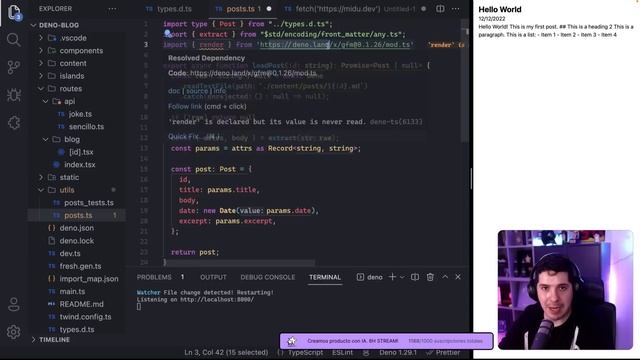Open editor more actions ellipsis

[x=456, y=9]
